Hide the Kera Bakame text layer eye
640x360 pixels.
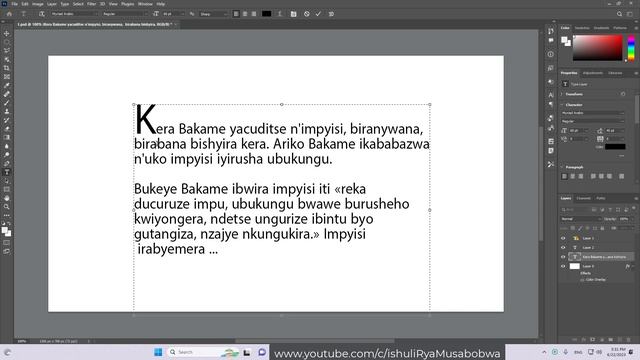click(x=563, y=257)
